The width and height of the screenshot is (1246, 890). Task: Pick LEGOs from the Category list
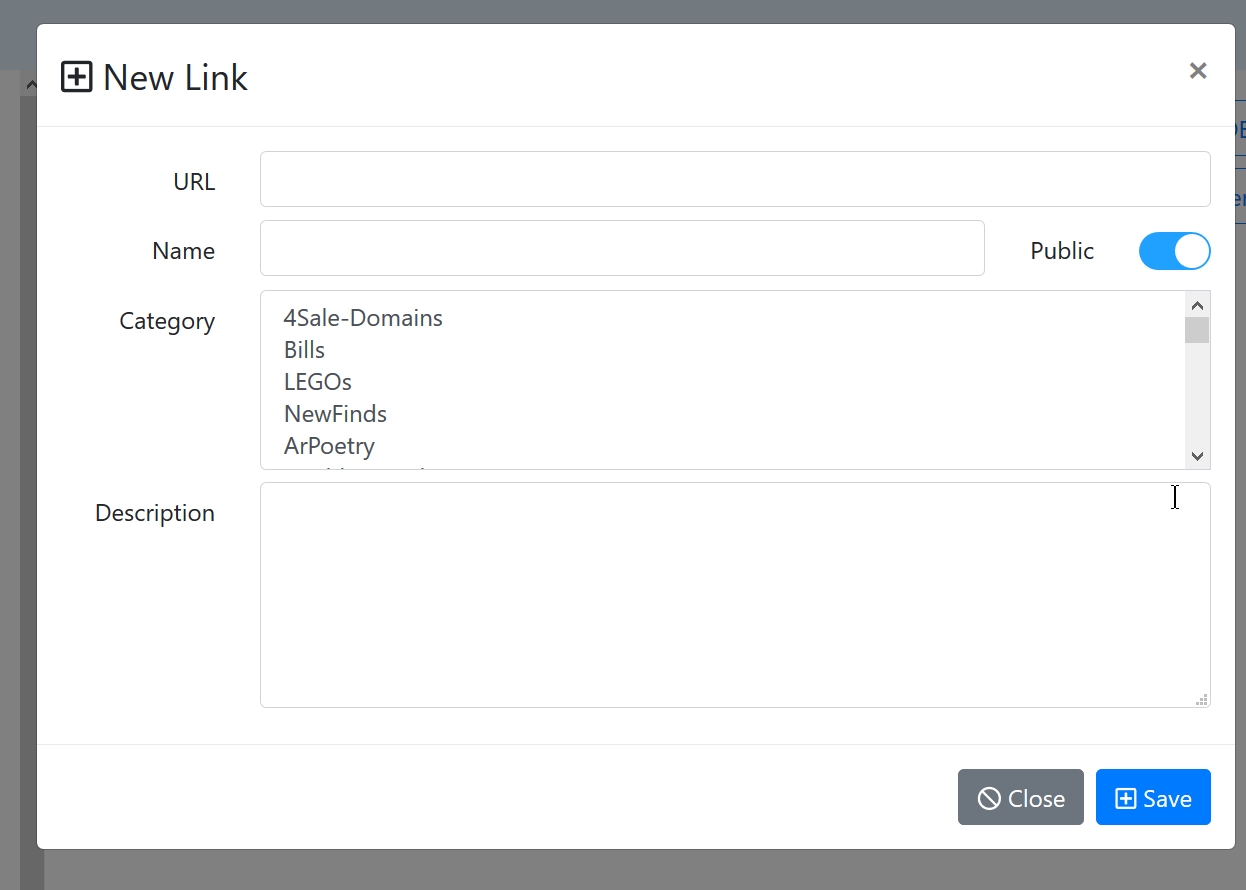[318, 382]
